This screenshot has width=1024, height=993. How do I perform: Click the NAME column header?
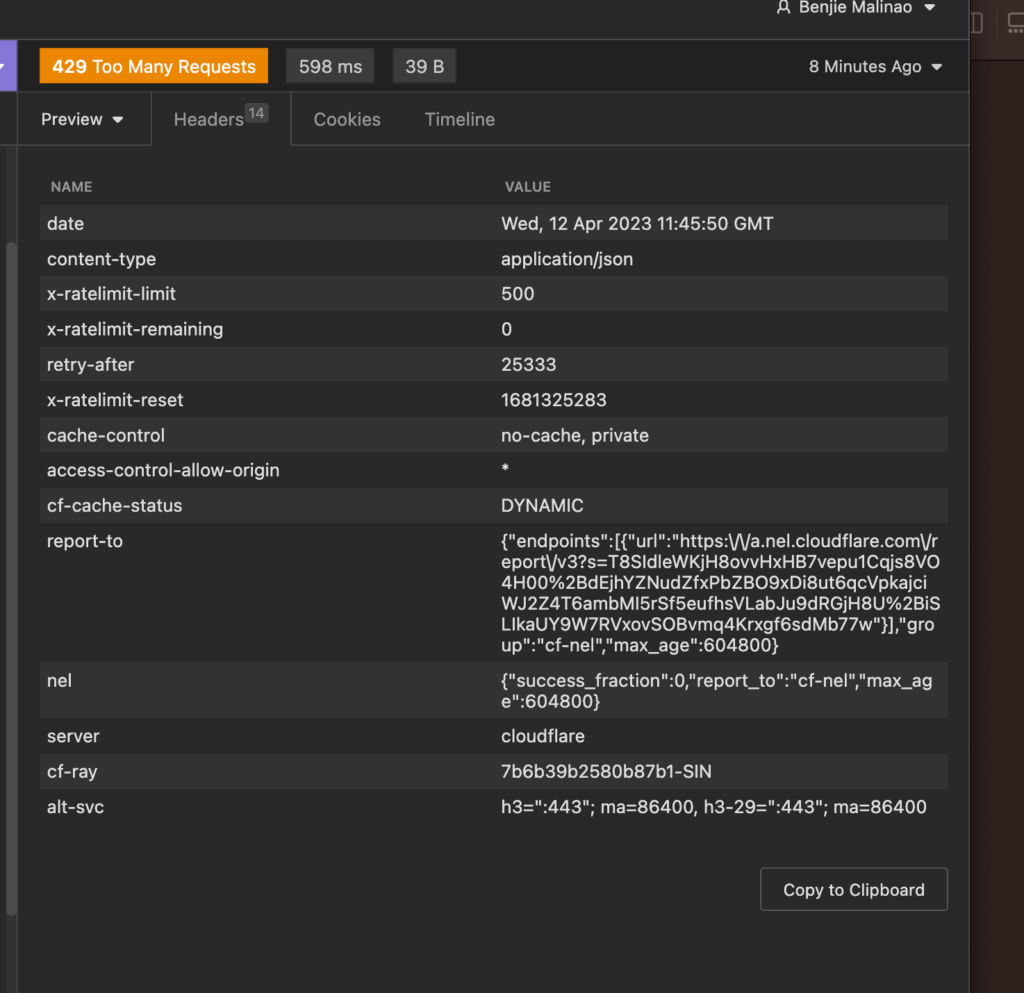point(71,187)
